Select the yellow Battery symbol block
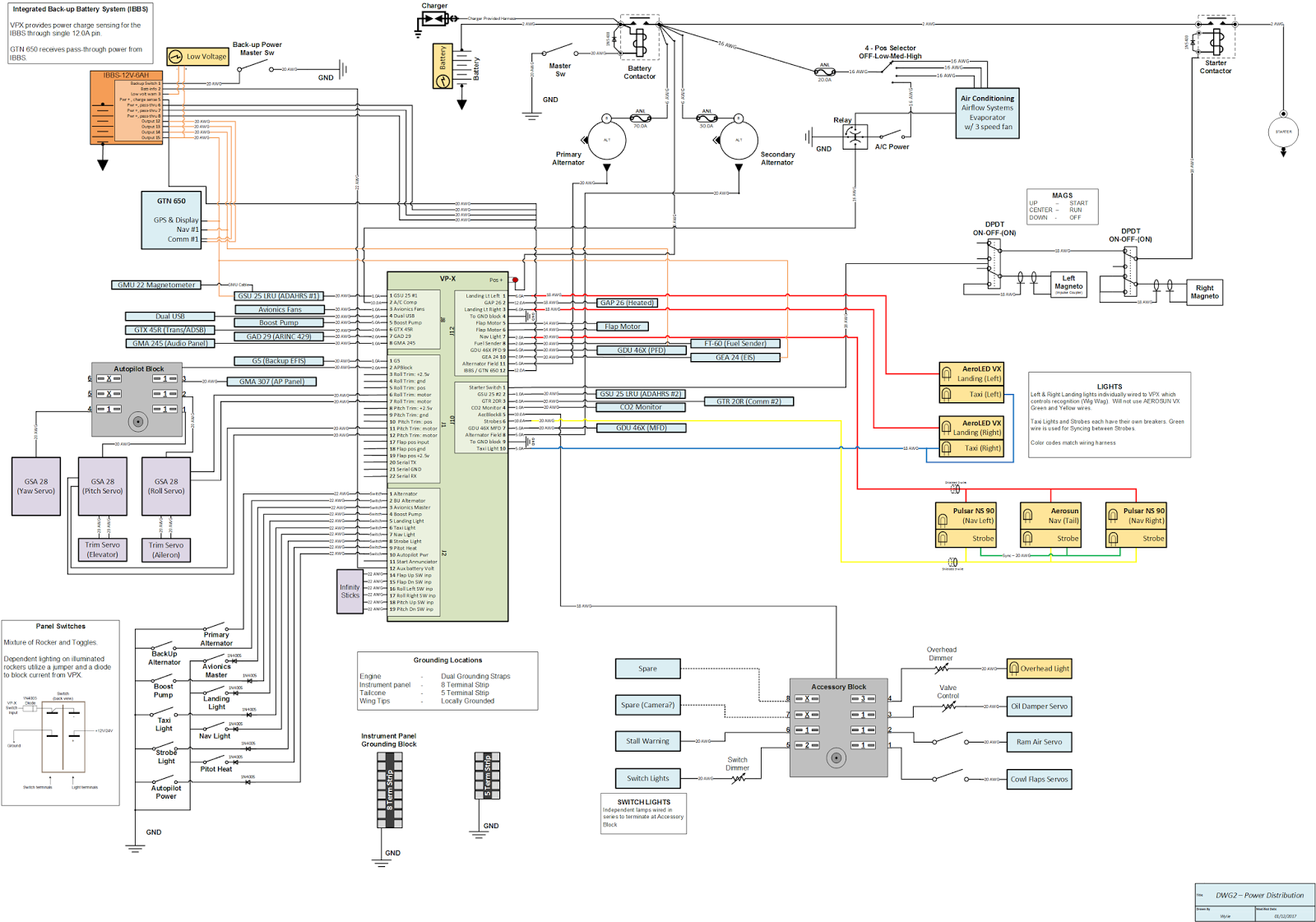 (x=443, y=67)
